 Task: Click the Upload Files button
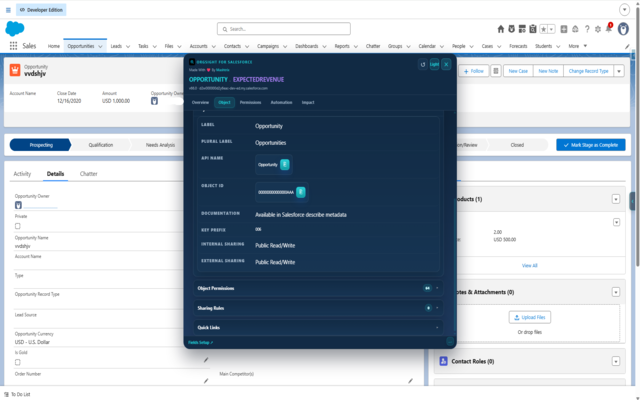pos(529,317)
